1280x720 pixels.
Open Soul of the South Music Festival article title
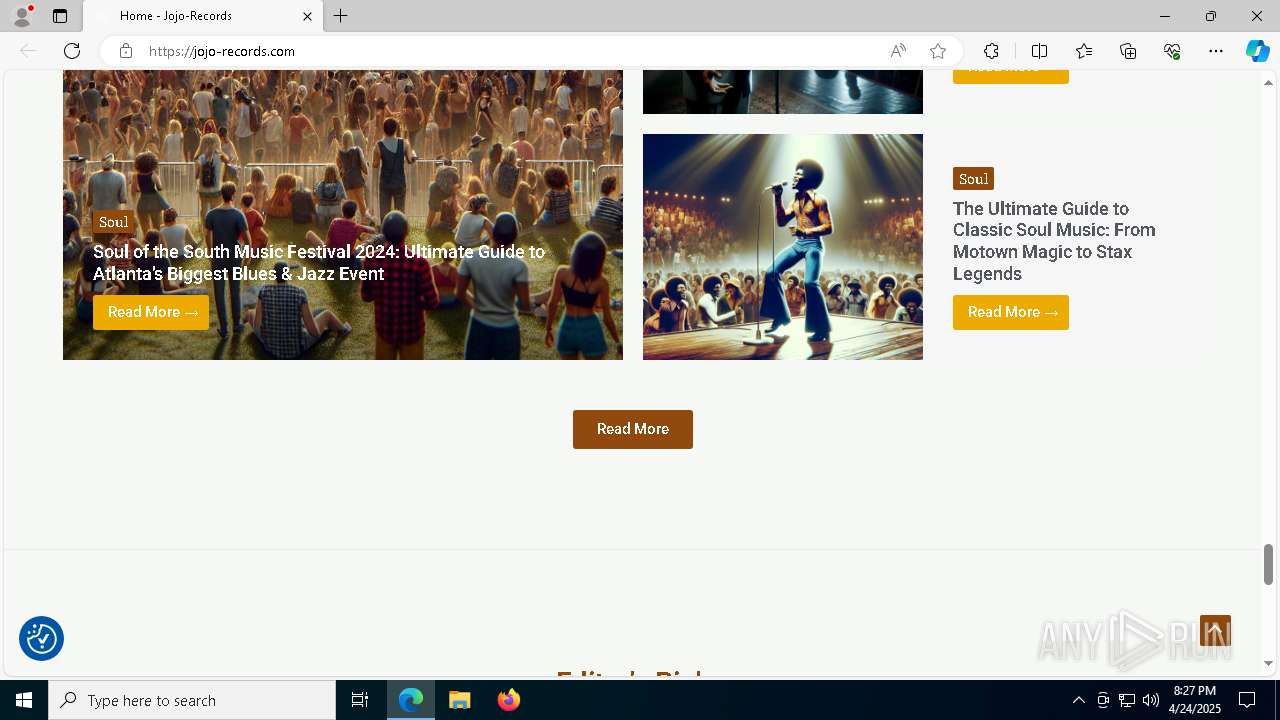[x=319, y=262]
